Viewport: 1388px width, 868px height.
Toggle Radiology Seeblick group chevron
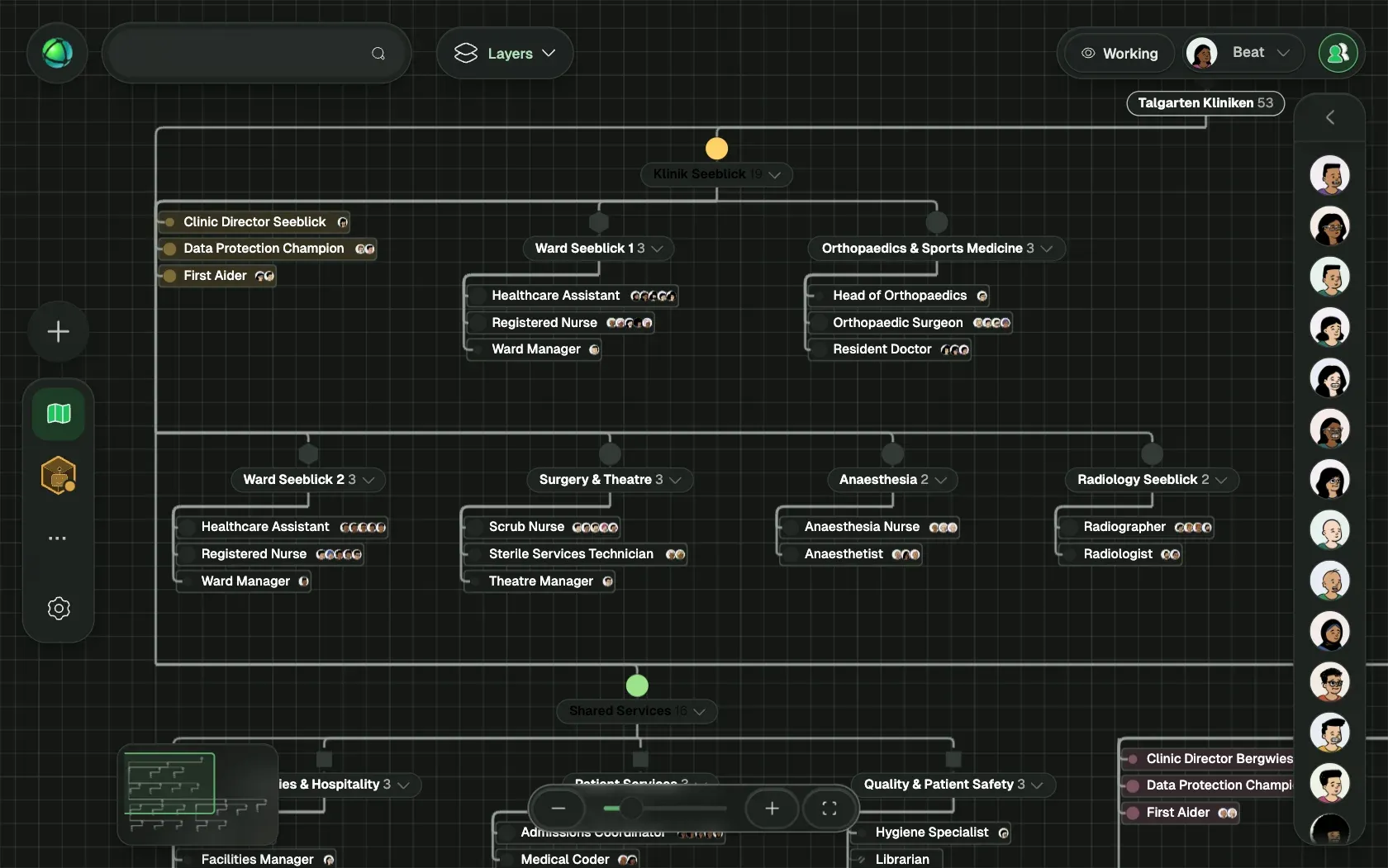click(x=1221, y=480)
